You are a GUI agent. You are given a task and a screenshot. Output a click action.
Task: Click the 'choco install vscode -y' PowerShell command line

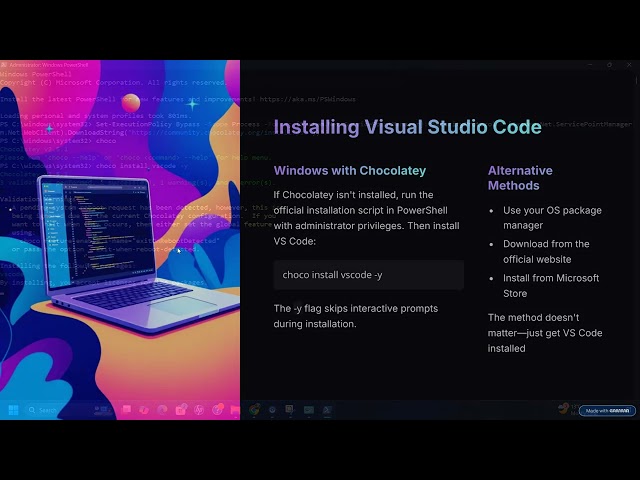(x=94, y=166)
